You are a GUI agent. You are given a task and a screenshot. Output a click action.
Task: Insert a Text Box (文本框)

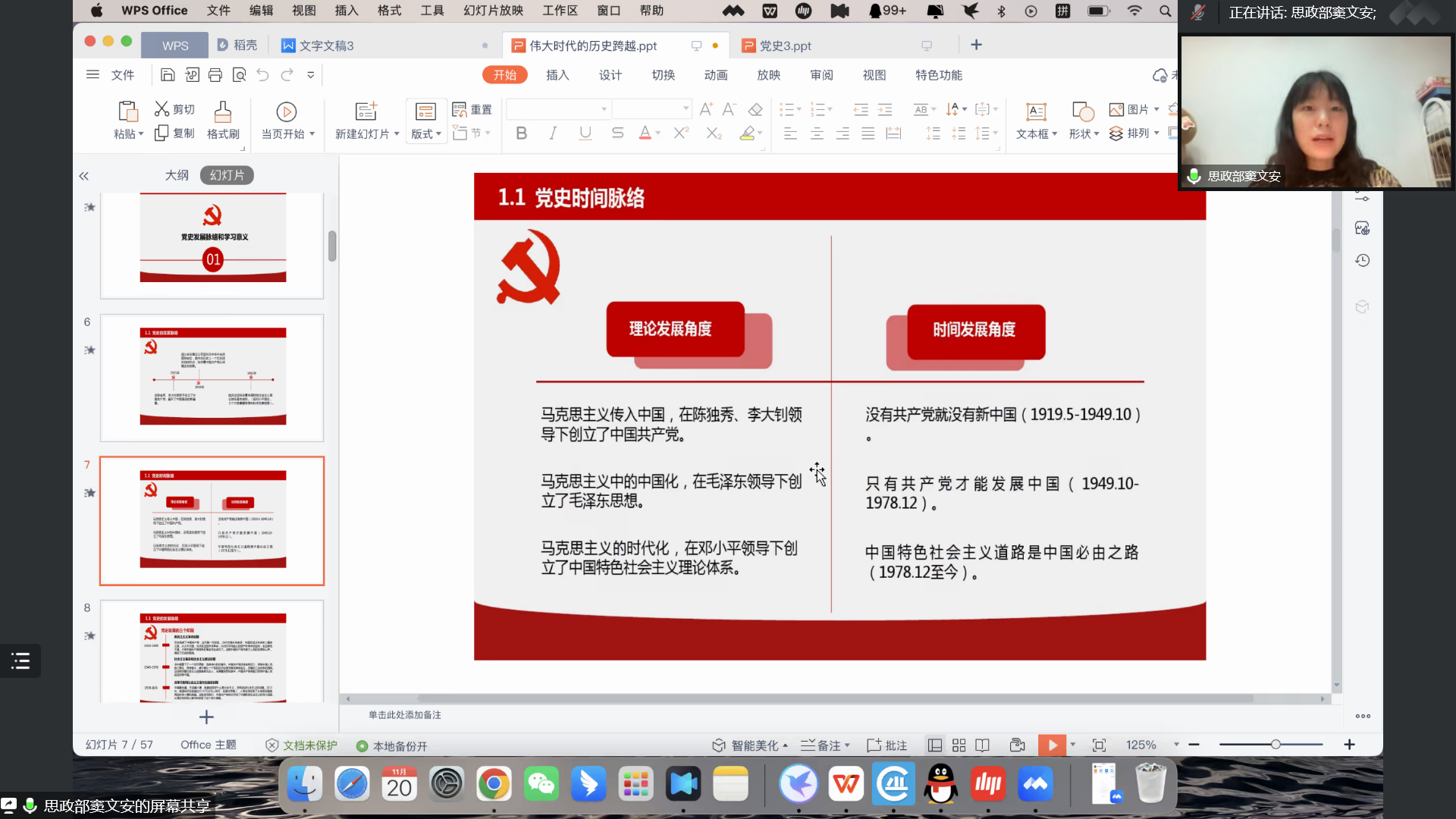point(1036,121)
